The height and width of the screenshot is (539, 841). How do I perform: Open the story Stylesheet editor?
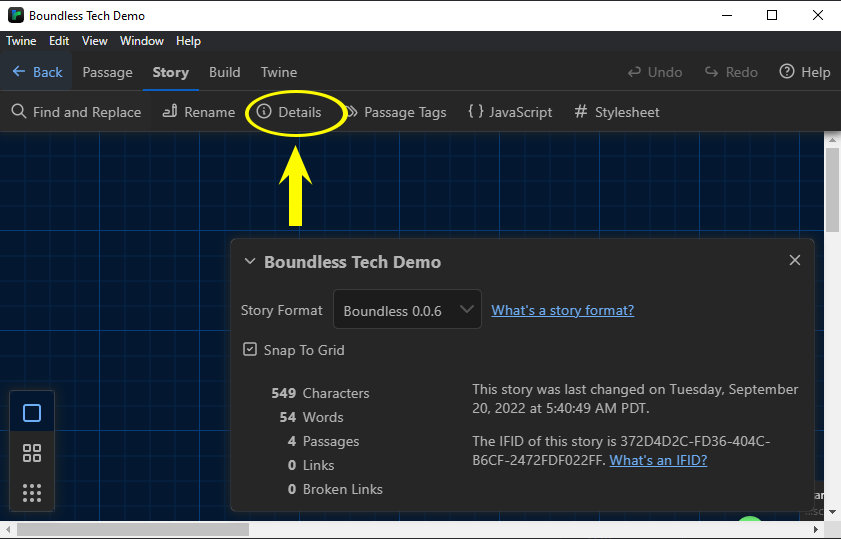(x=617, y=112)
